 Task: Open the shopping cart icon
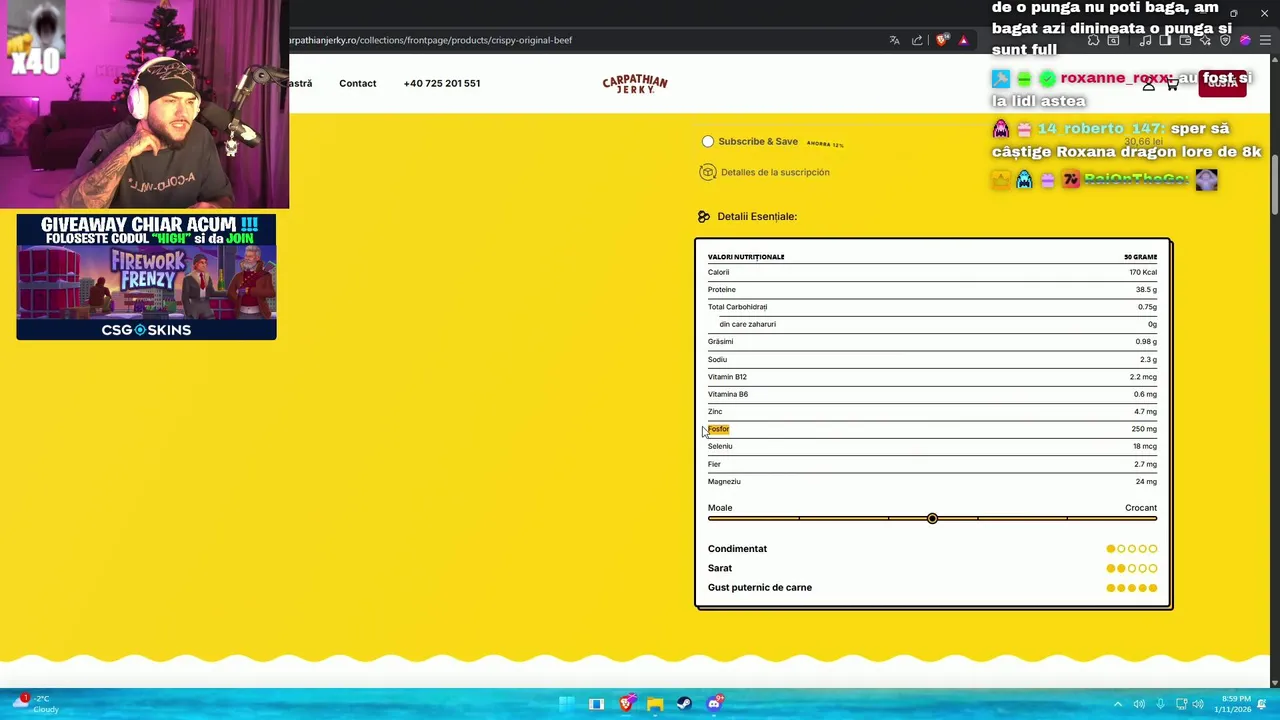(1172, 84)
